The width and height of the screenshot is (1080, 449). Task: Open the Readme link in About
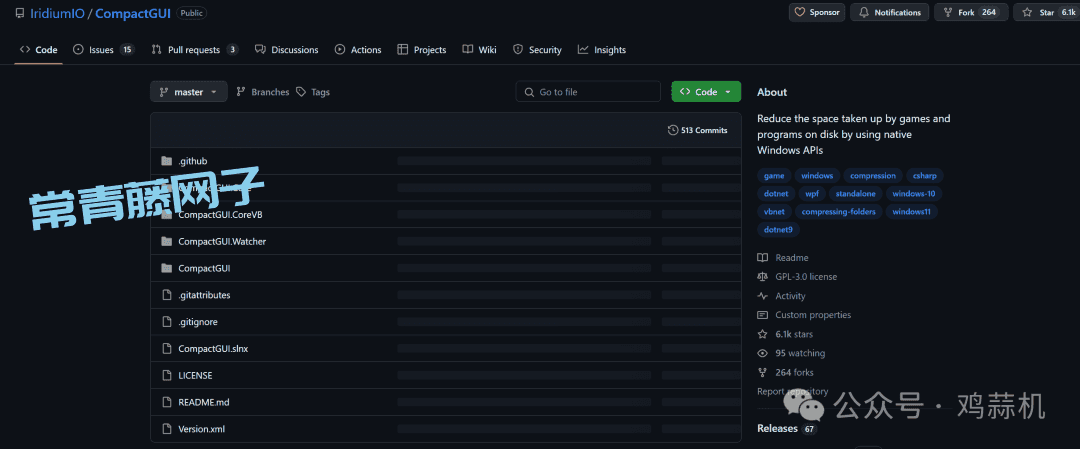tap(783, 258)
